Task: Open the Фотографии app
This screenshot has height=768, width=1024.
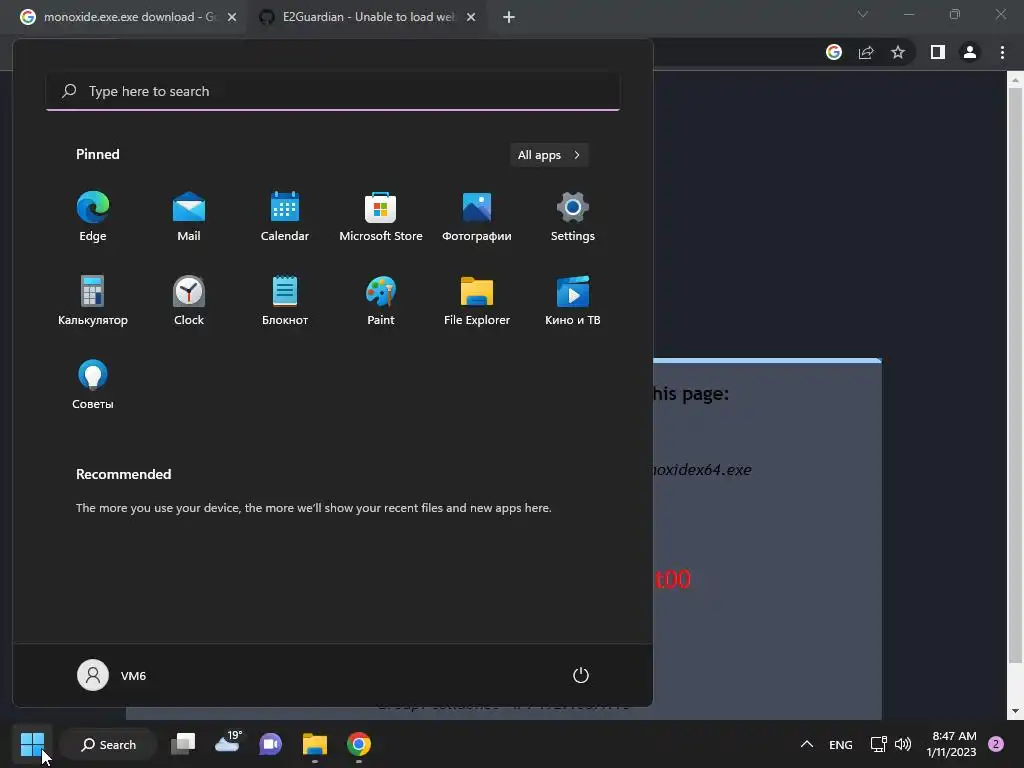Action: point(477,217)
